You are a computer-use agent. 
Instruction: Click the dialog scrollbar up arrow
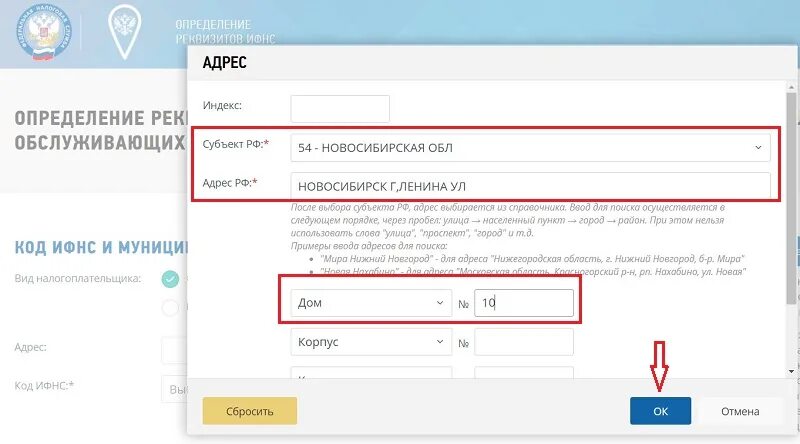click(x=791, y=86)
